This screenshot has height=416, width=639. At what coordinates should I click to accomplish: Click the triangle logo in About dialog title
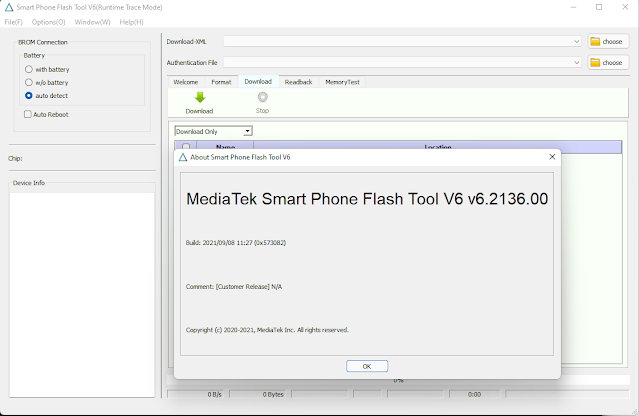[183, 157]
